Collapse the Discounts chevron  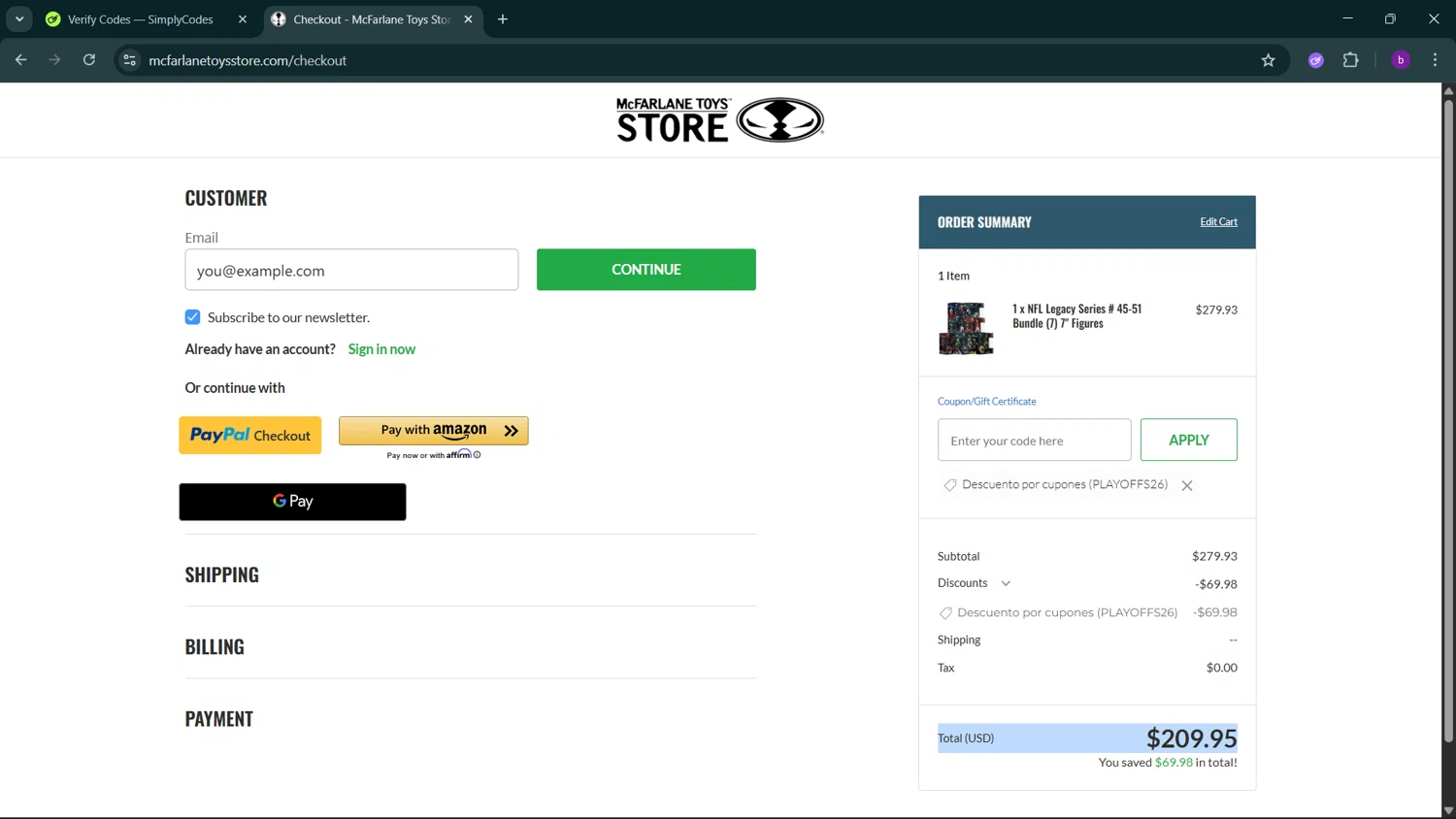click(x=1006, y=584)
